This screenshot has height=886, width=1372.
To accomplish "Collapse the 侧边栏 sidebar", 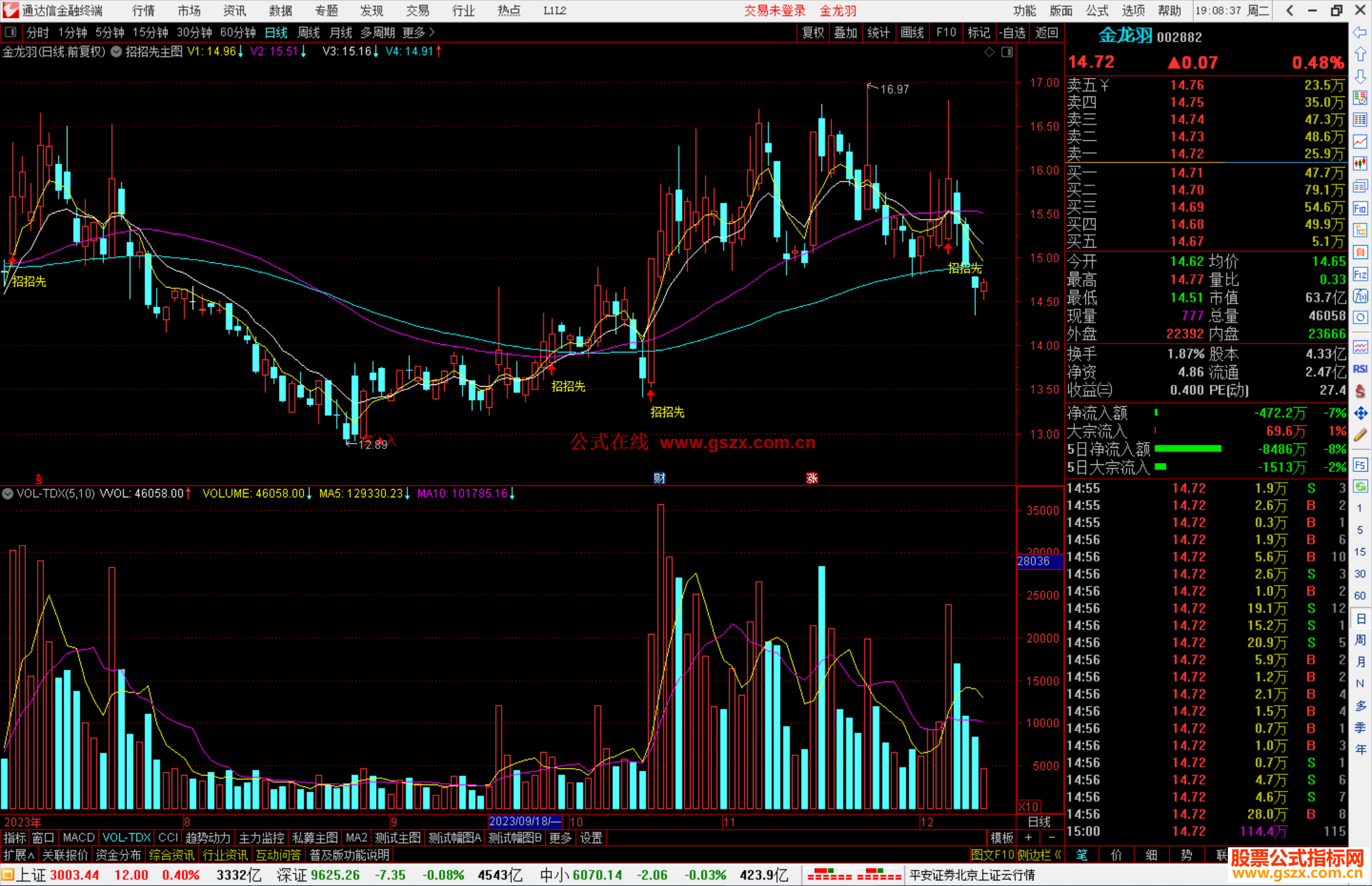I will tap(1039, 855).
